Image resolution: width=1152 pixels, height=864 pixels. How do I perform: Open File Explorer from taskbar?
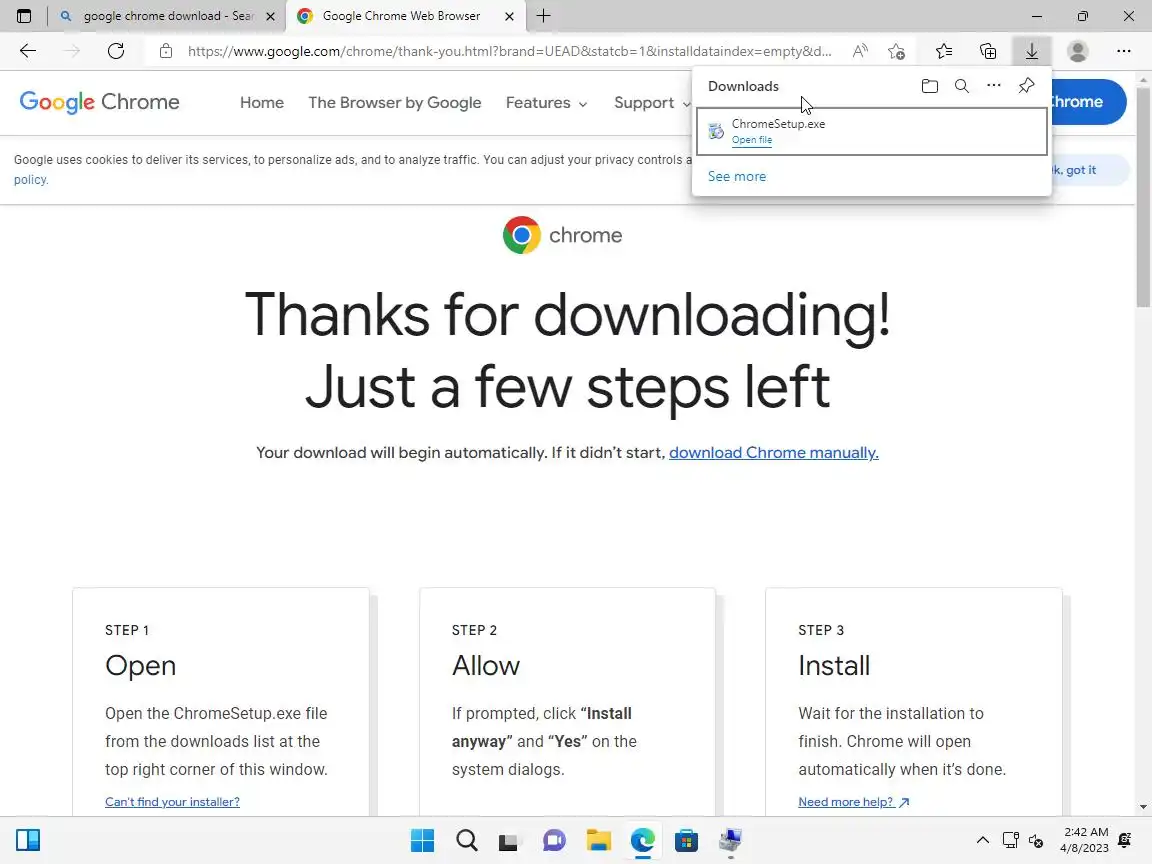click(598, 840)
